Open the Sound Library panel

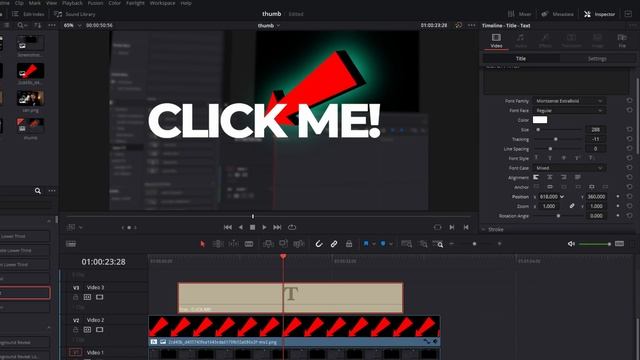point(75,14)
